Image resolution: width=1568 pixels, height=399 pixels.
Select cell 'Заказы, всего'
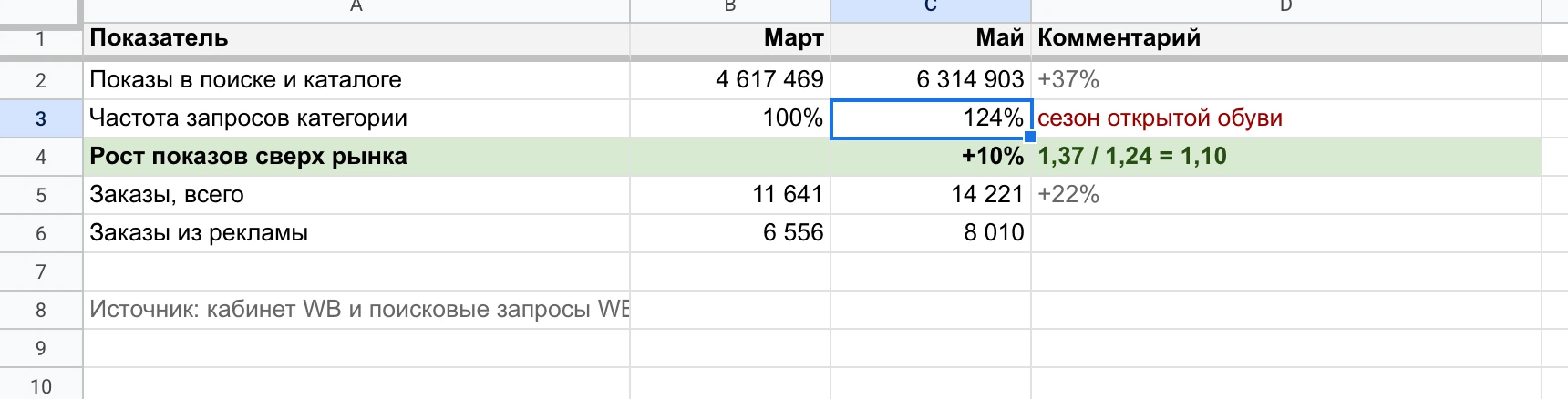coord(356,195)
